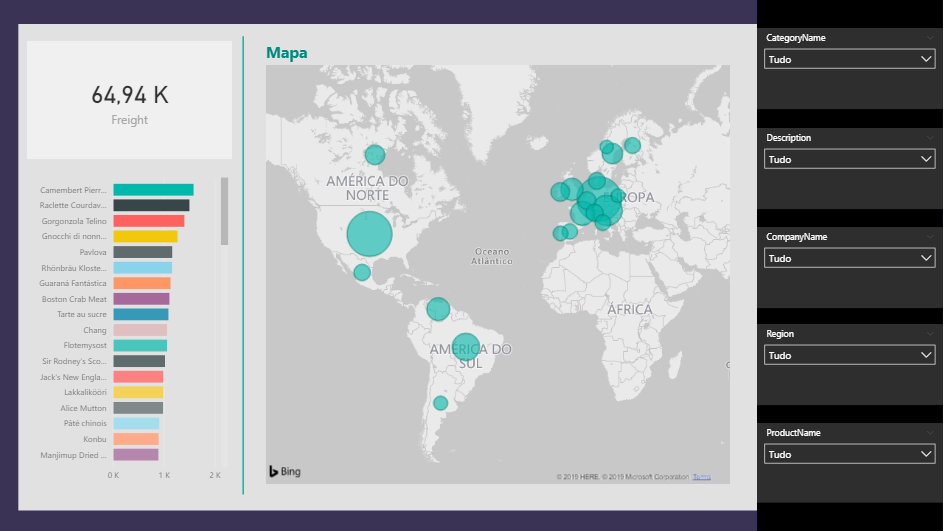The height and width of the screenshot is (531, 944).
Task: Expand the ProductName slicer dropdown
Action: coord(849,454)
